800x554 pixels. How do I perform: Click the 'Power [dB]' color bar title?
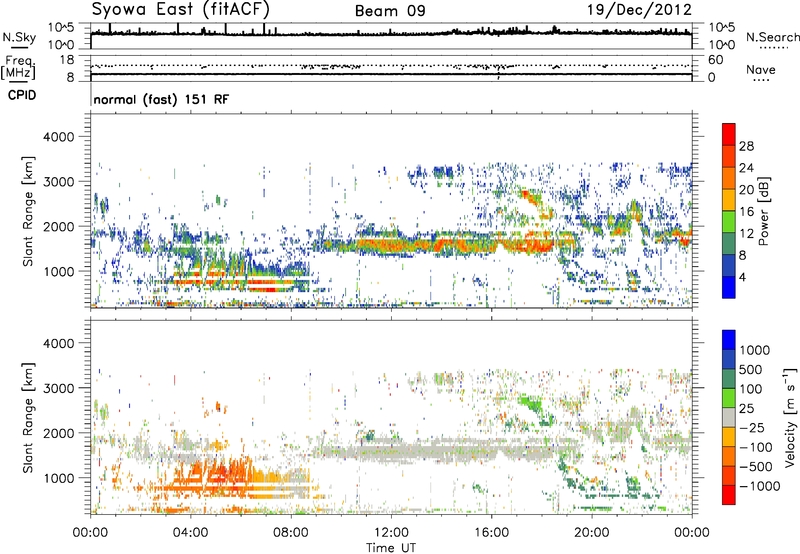click(764, 211)
